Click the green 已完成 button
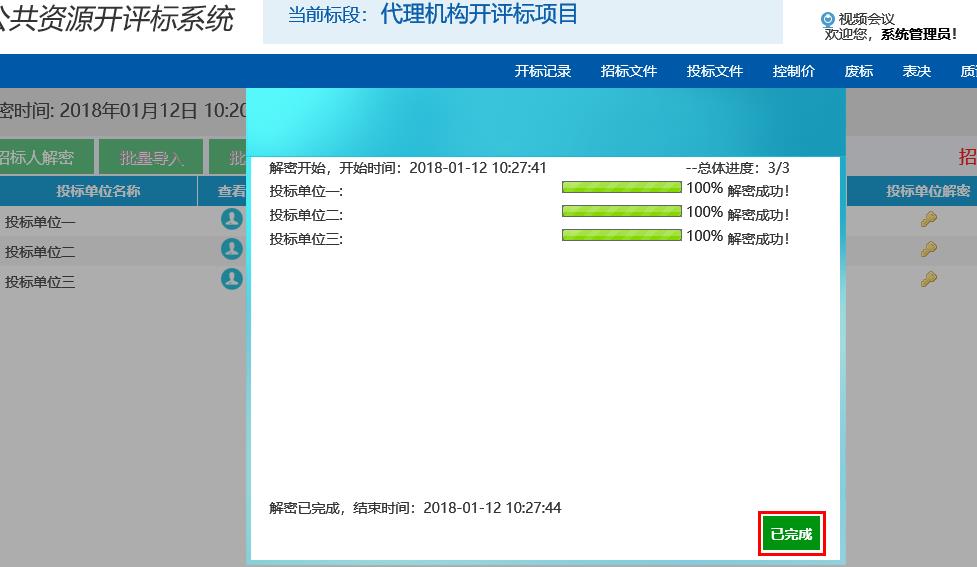Image resolution: width=977 pixels, height=567 pixels. (791, 534)
